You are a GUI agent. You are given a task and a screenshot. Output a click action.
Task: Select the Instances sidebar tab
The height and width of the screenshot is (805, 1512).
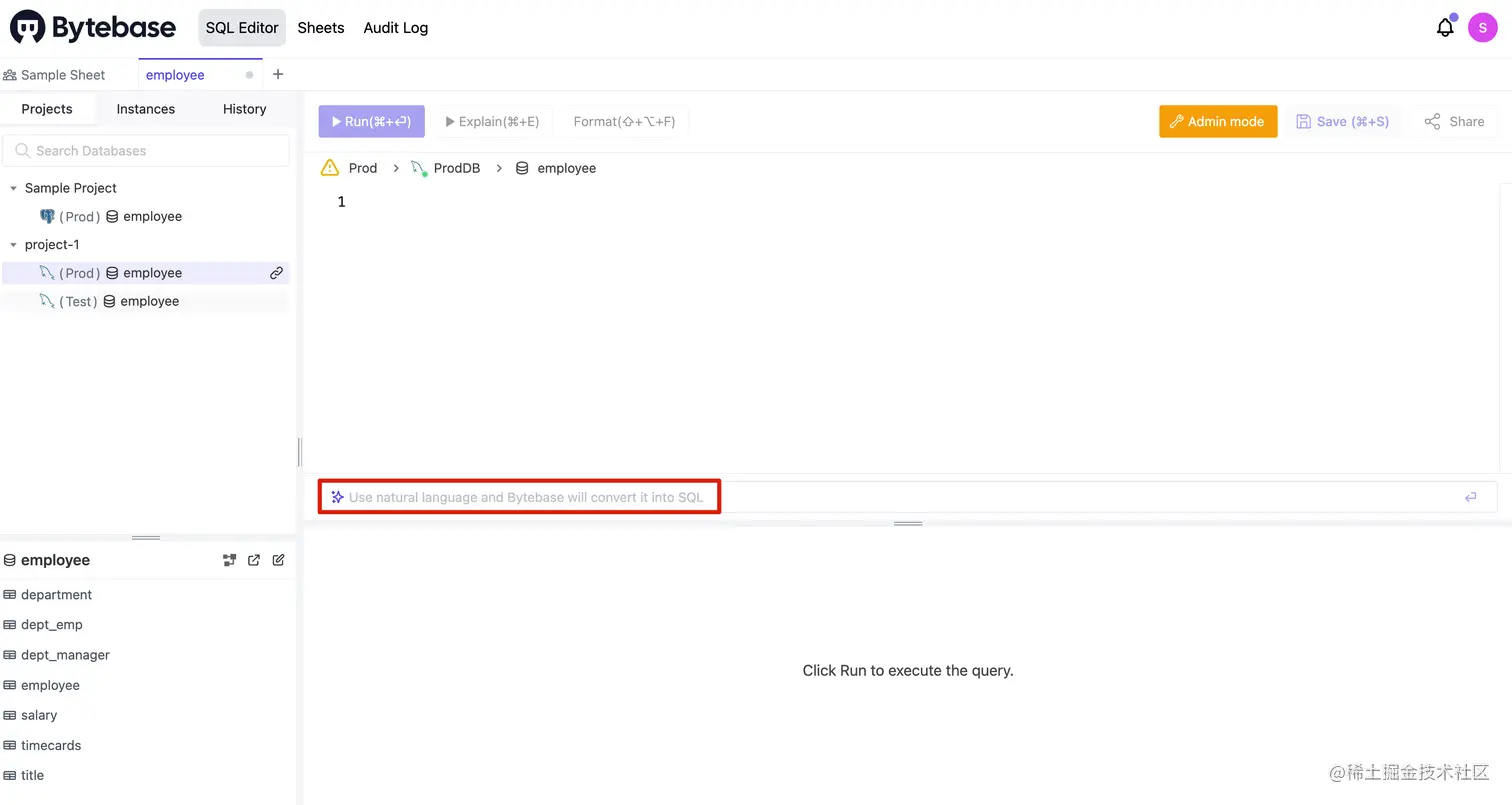click(146, 109)
